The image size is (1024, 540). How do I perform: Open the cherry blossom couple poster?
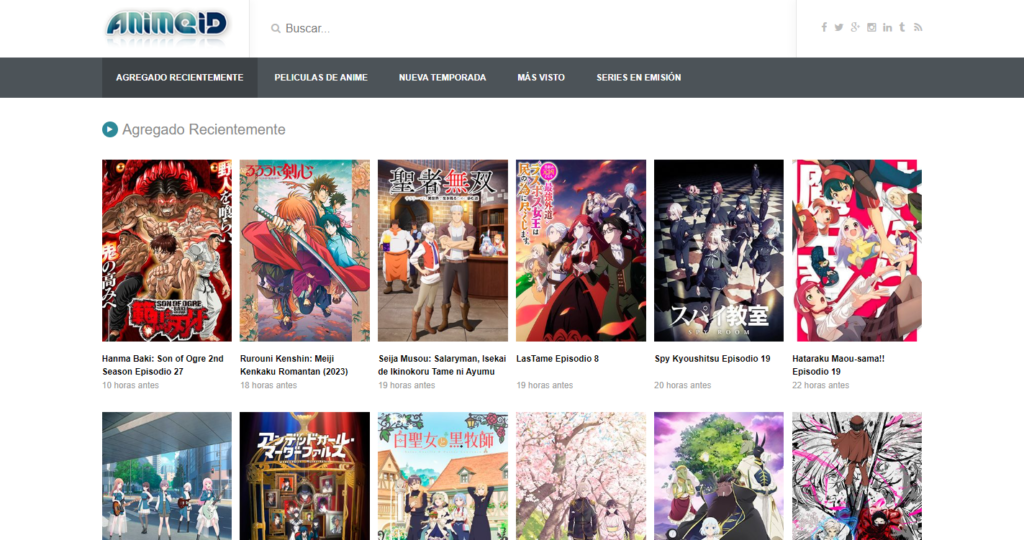point(581,476)
